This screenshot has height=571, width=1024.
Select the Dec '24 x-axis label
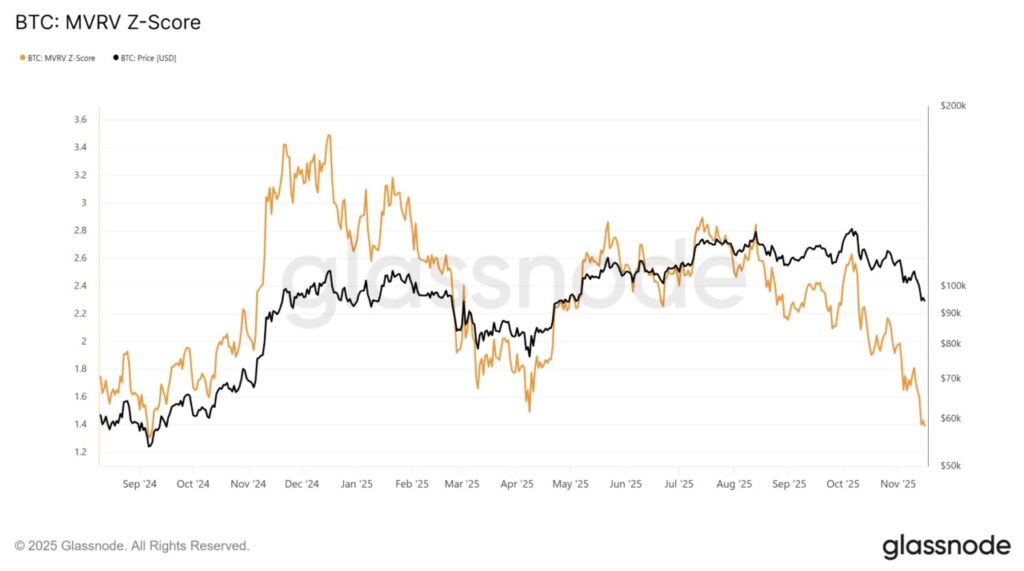tap(302, 484)
